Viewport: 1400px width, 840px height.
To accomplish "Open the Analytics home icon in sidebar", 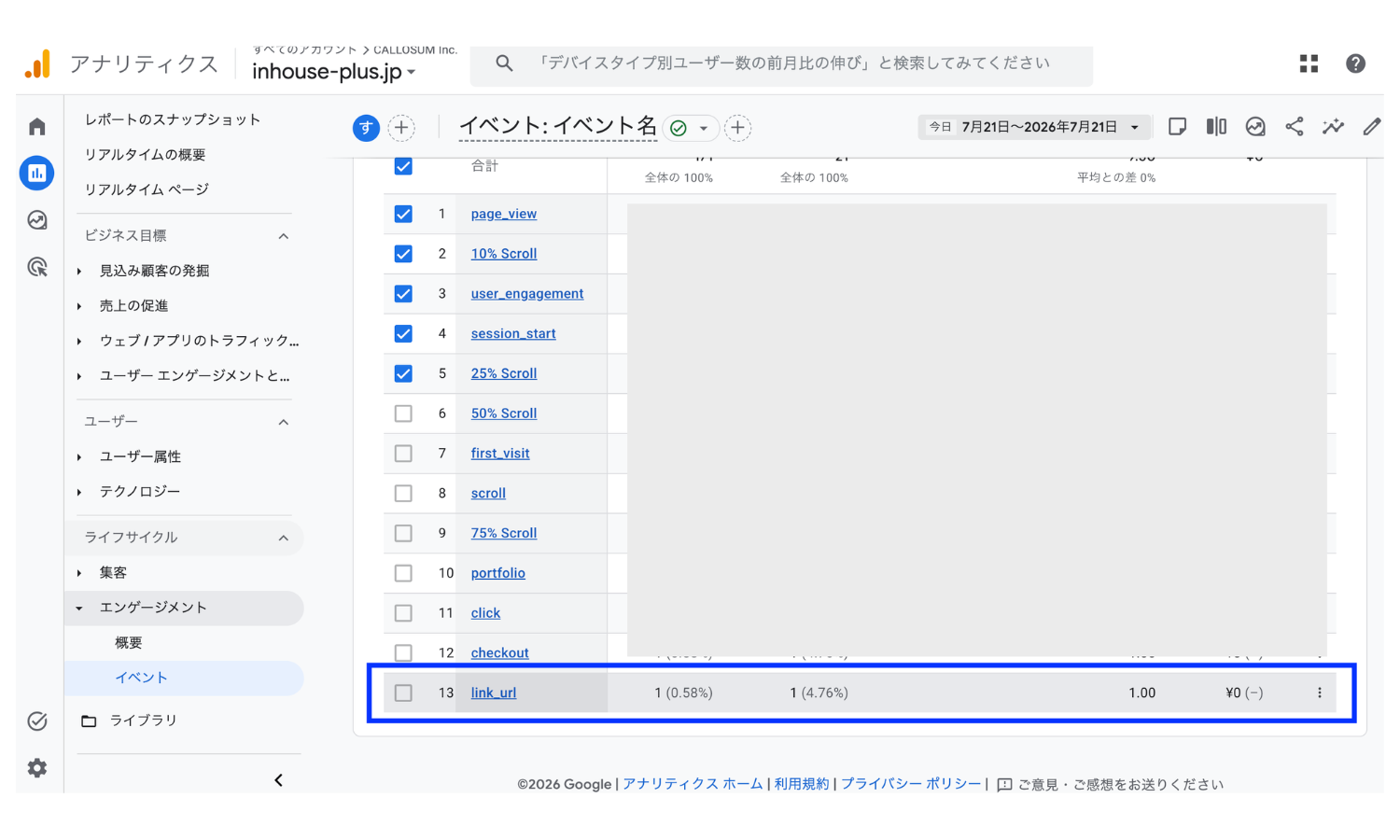I will coord(37,126).
